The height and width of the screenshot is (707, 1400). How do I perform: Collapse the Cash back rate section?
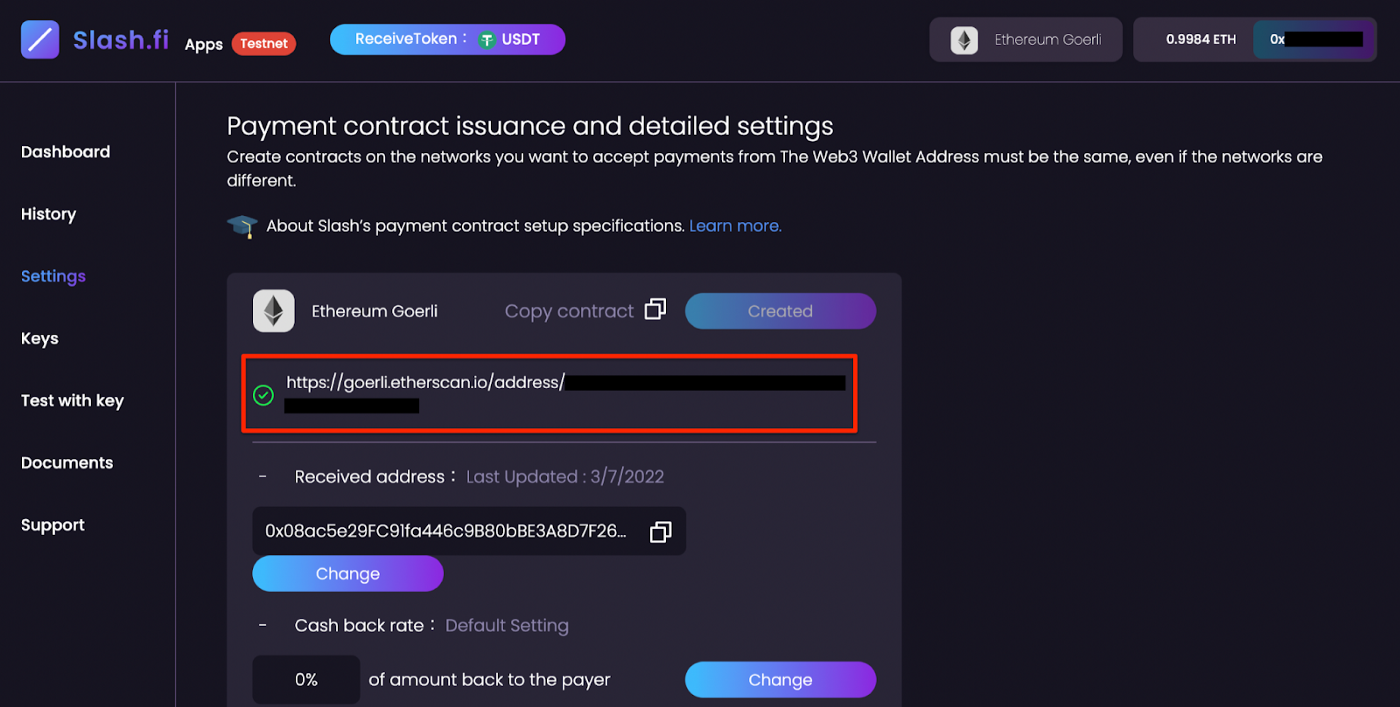tap(263, 624)
